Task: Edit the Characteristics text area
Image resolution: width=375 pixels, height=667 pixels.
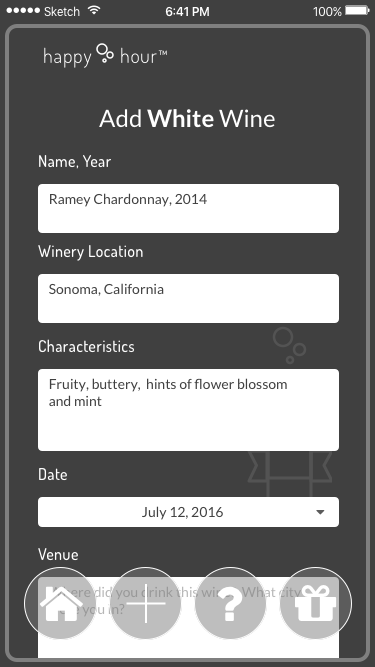Action: pyautogui.click(x=188, y=410)
